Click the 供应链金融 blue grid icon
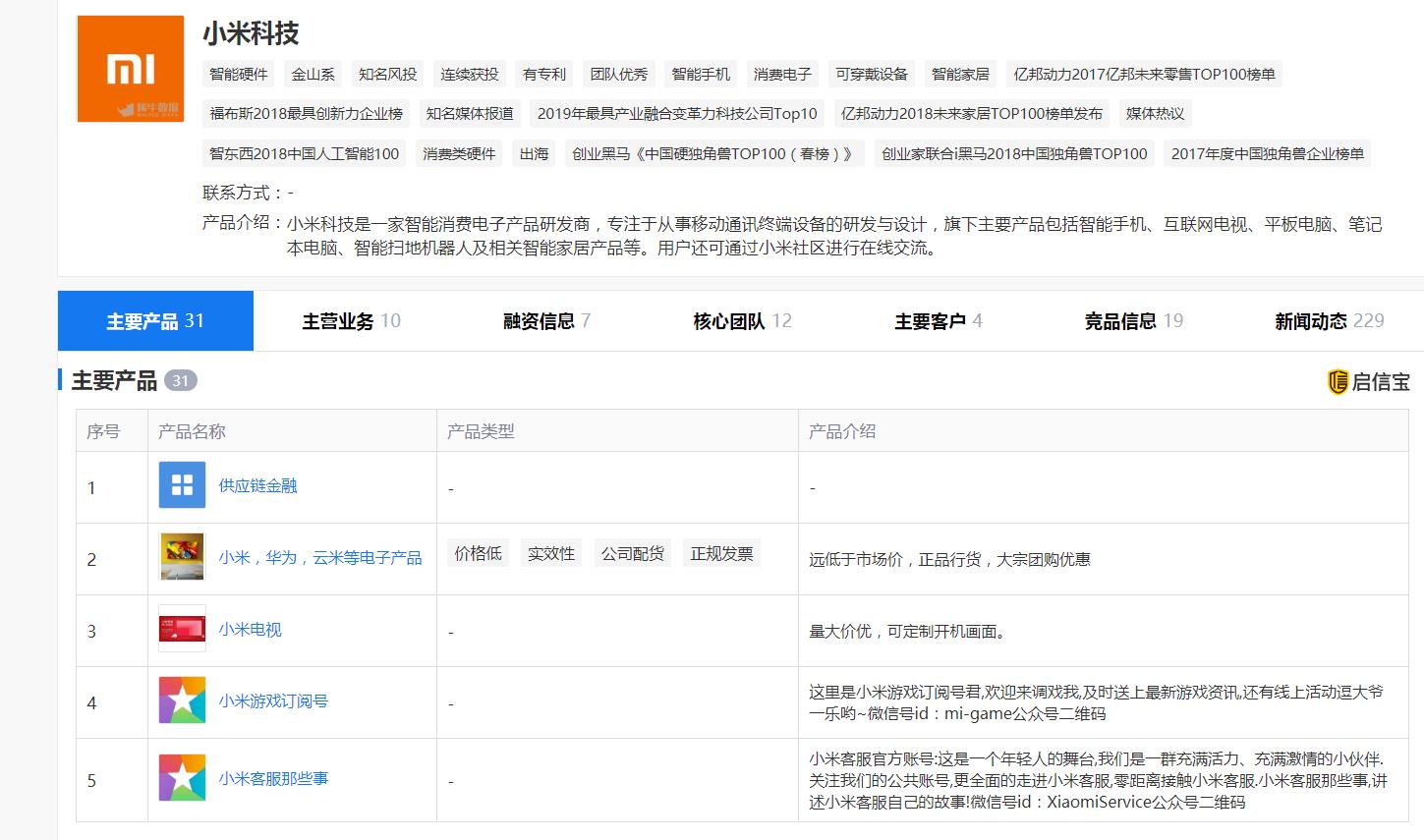The image size is (1424, 840). click(x=181, y=483)
